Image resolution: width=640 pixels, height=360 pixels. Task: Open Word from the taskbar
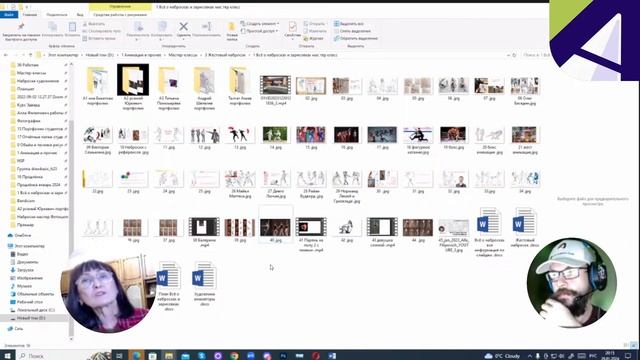point(332,356)
